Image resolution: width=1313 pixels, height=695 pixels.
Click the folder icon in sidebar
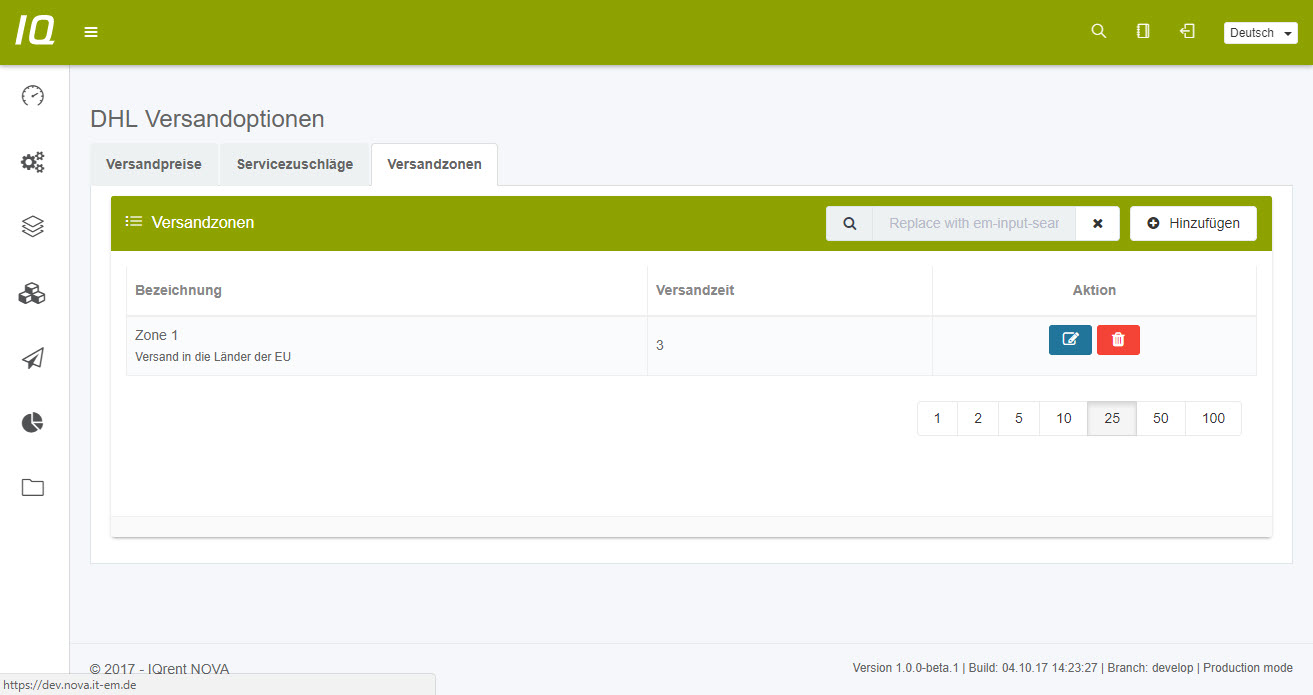33,488
